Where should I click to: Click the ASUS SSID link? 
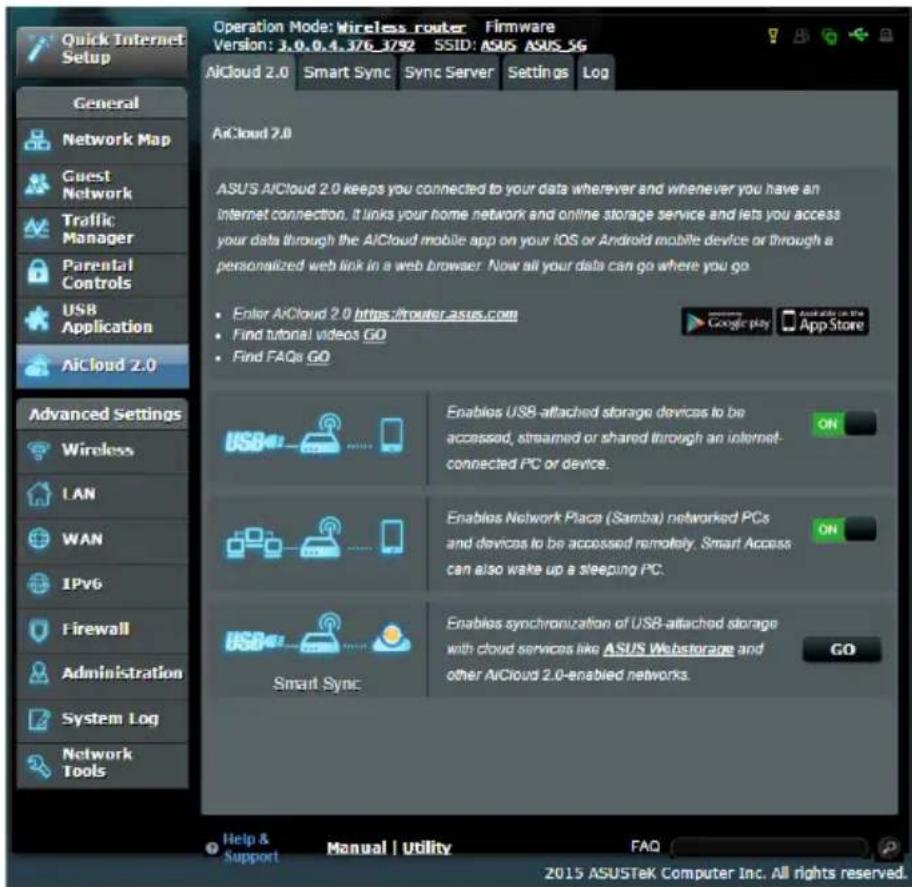[498, 45]
